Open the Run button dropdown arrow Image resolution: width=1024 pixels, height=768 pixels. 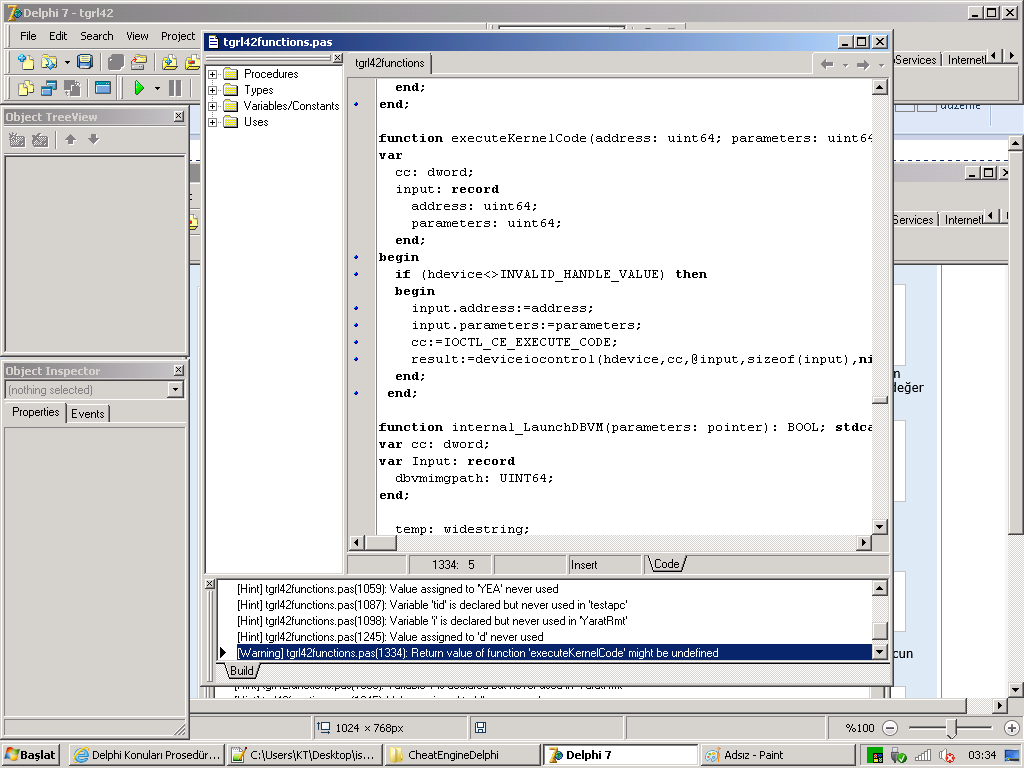tap(157, 88)
